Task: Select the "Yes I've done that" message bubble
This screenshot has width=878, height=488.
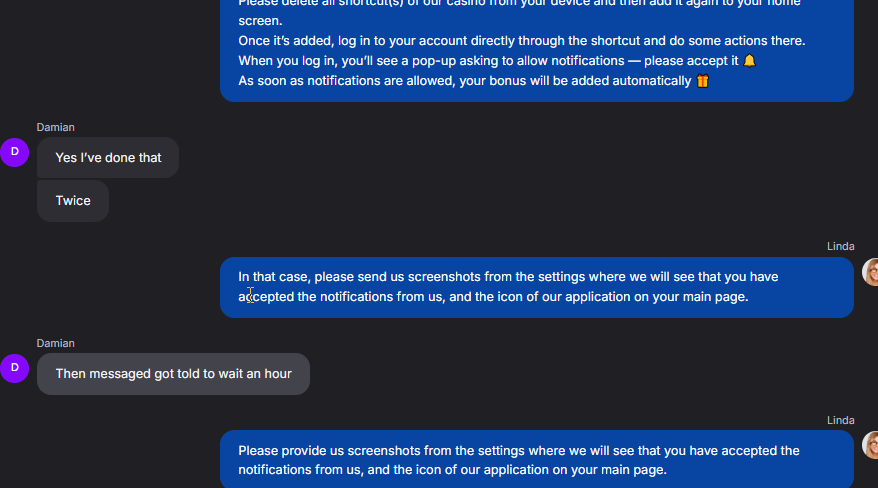Action: (x=108, y=158)
